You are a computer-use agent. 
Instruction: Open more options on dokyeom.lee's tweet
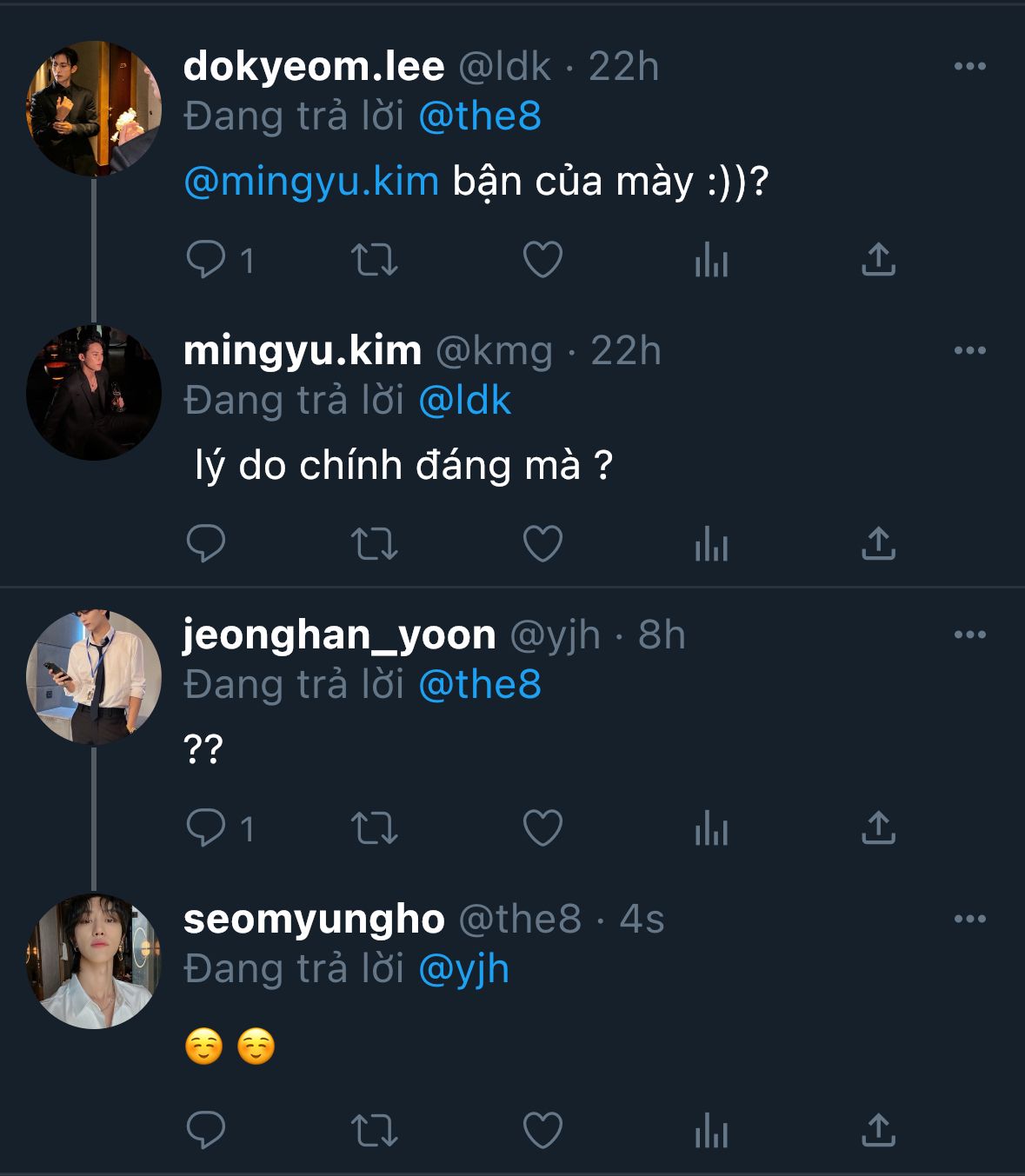click(969, 67)
